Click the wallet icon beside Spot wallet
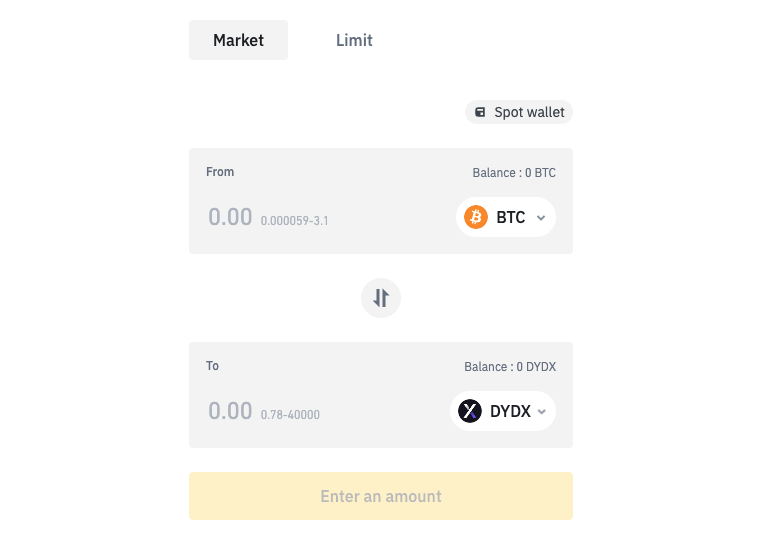 pyautogui.click(x=480, y=112)
